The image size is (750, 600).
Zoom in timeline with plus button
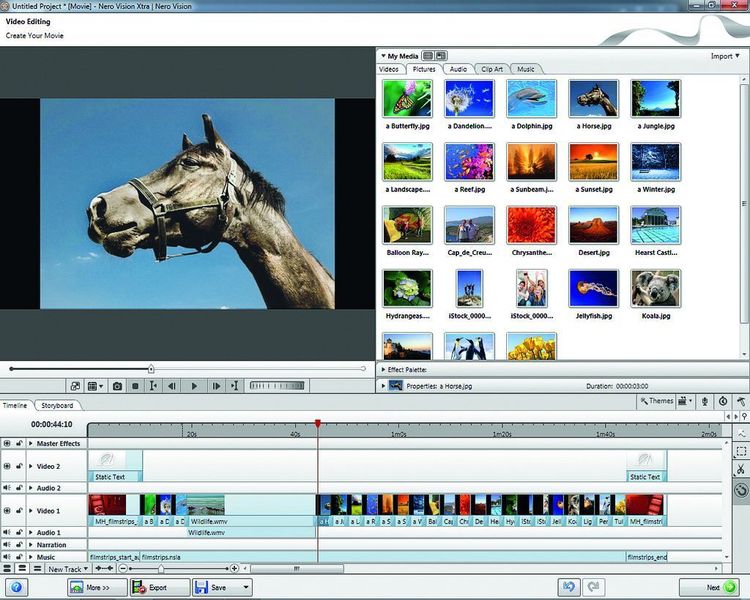pyautogui.click(x=234, y=568)
